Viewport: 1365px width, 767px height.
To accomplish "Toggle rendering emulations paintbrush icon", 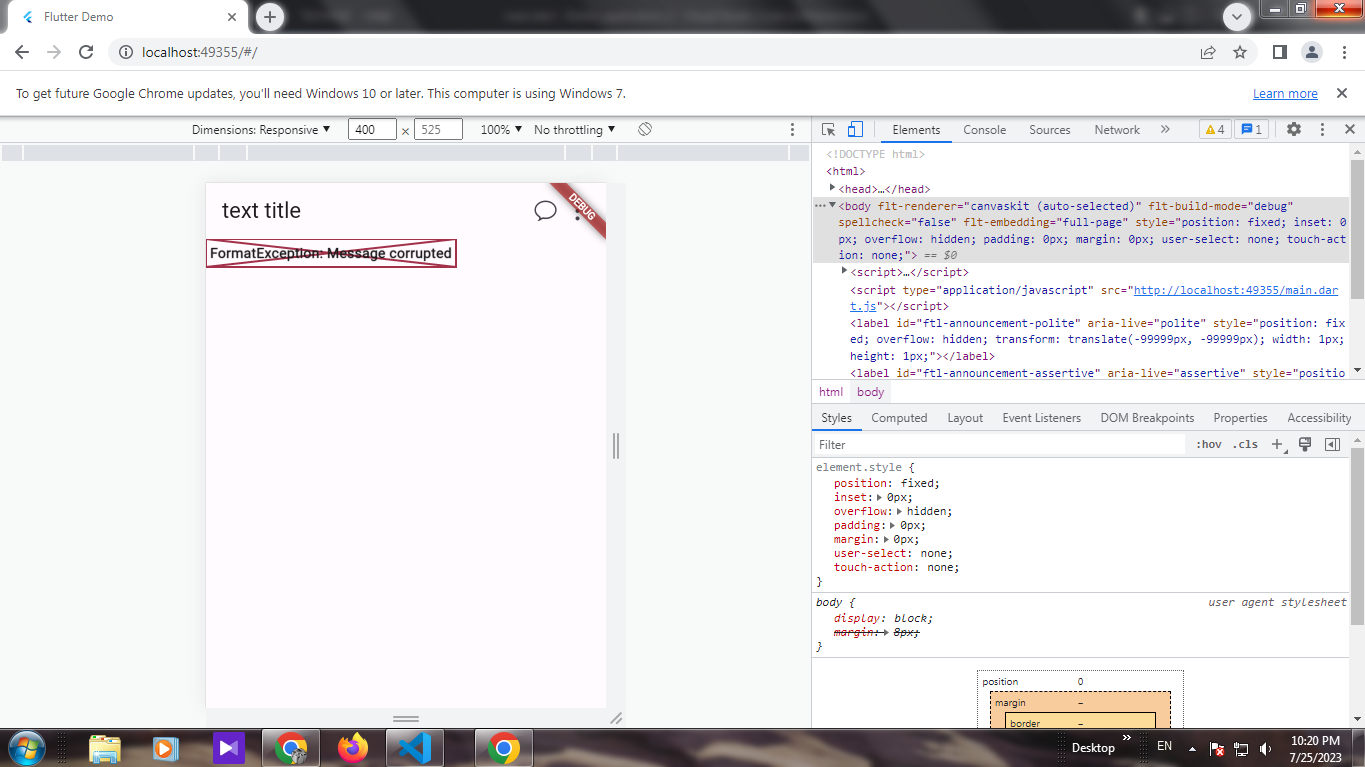I will (x=1305, y=444).
